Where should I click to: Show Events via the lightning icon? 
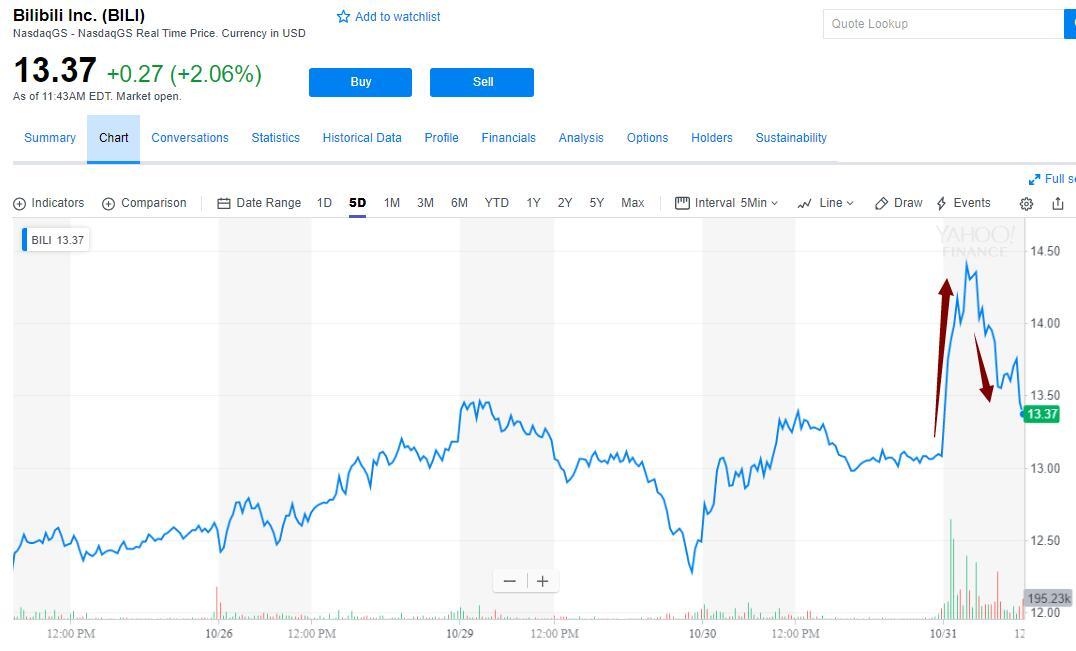(x=942, y=204)
